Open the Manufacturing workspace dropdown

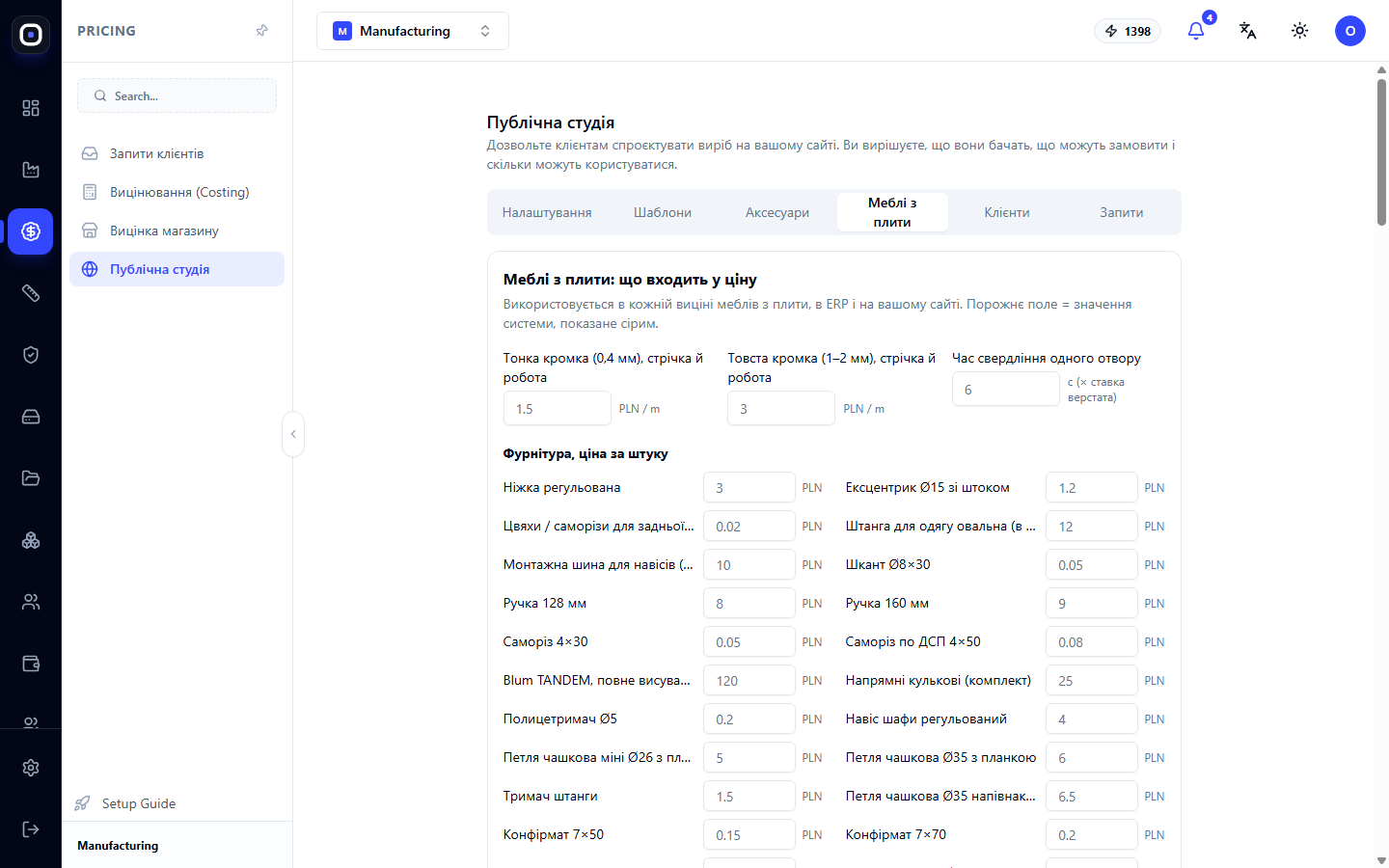413,31
